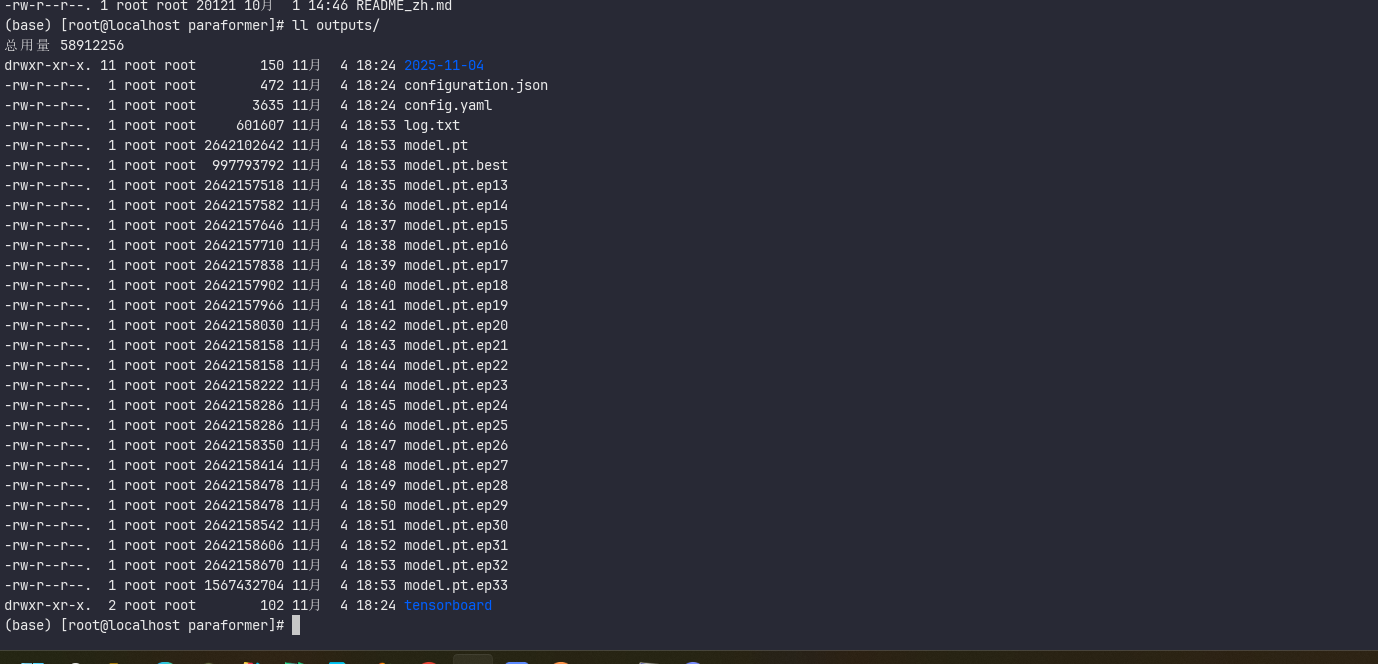Click the file size 601607
The image size is (1378, 664).
(x=260, y=126)
